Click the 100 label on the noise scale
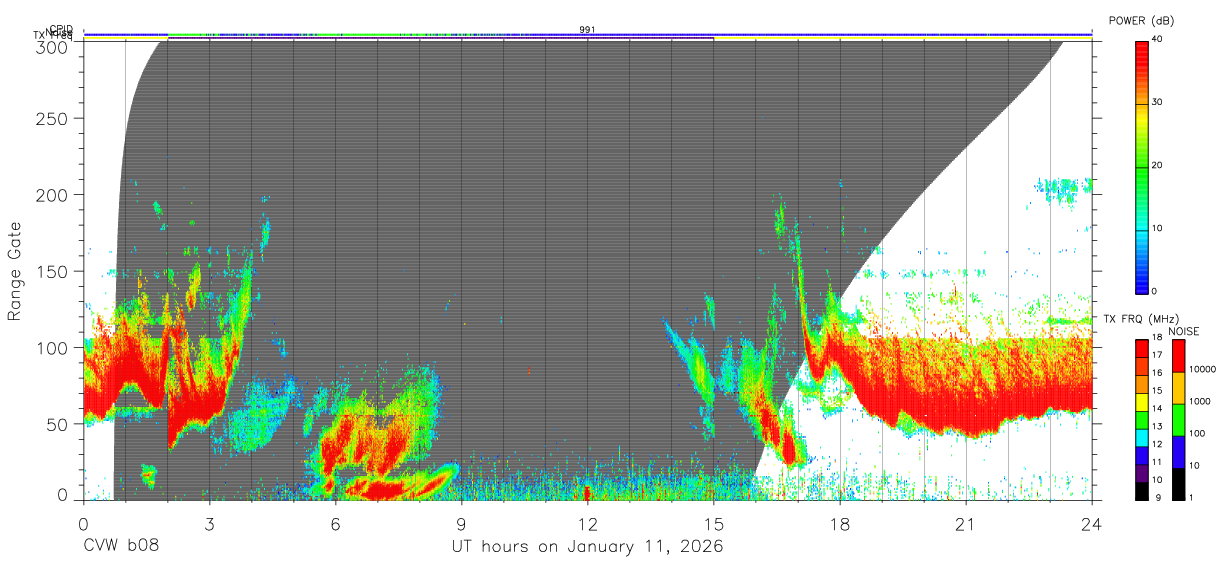This screenshot has width=1228, height=567. click(x=1198, y=433)
